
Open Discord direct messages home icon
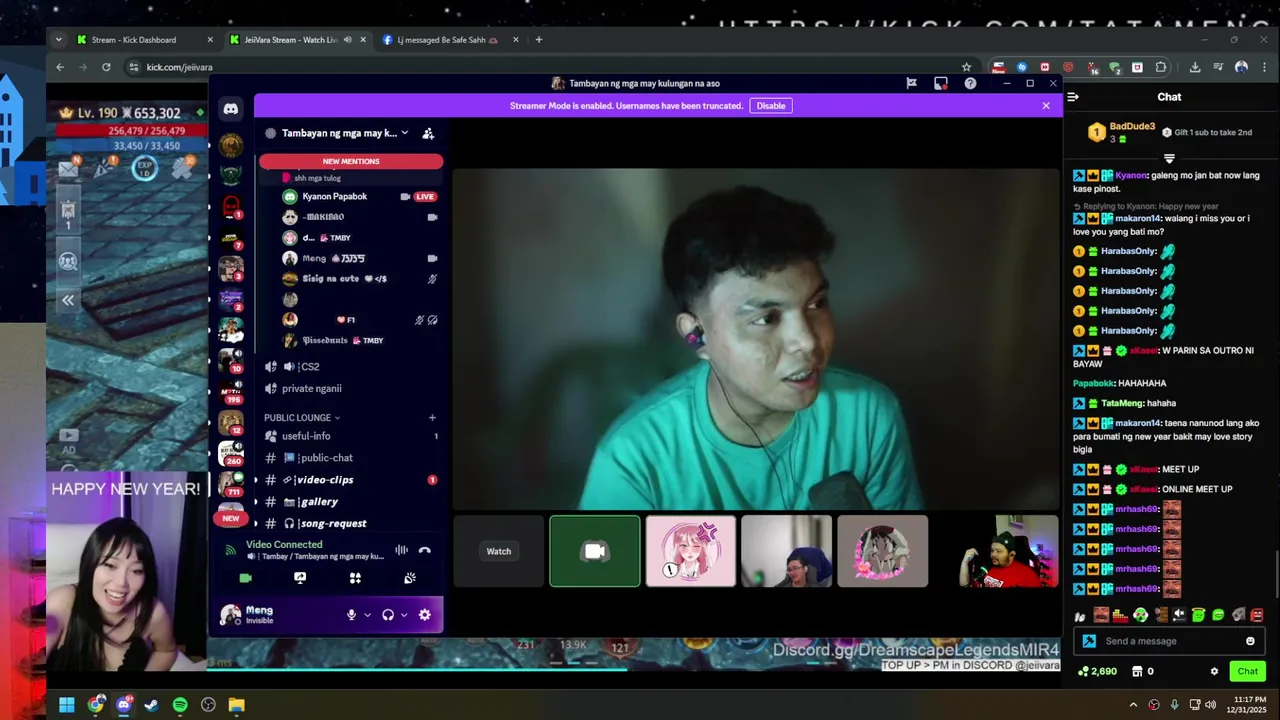[x=231, y=109]
